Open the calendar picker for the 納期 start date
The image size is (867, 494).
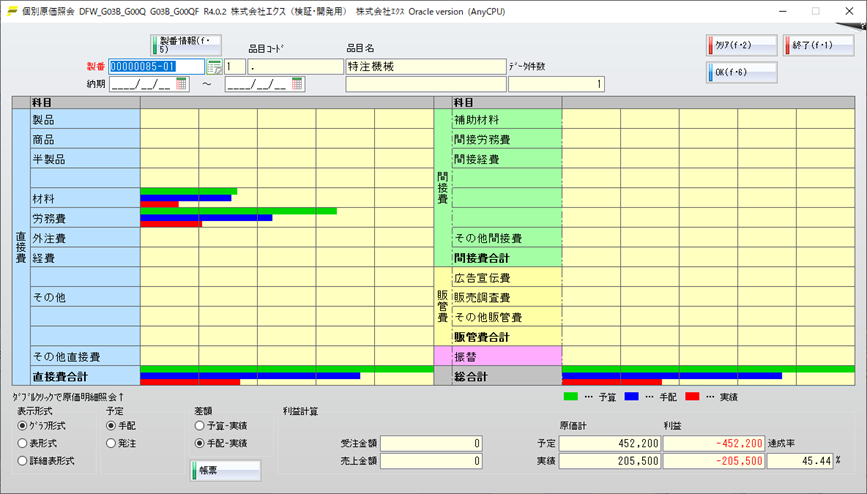pyautogui.click(x=181, y=84)
